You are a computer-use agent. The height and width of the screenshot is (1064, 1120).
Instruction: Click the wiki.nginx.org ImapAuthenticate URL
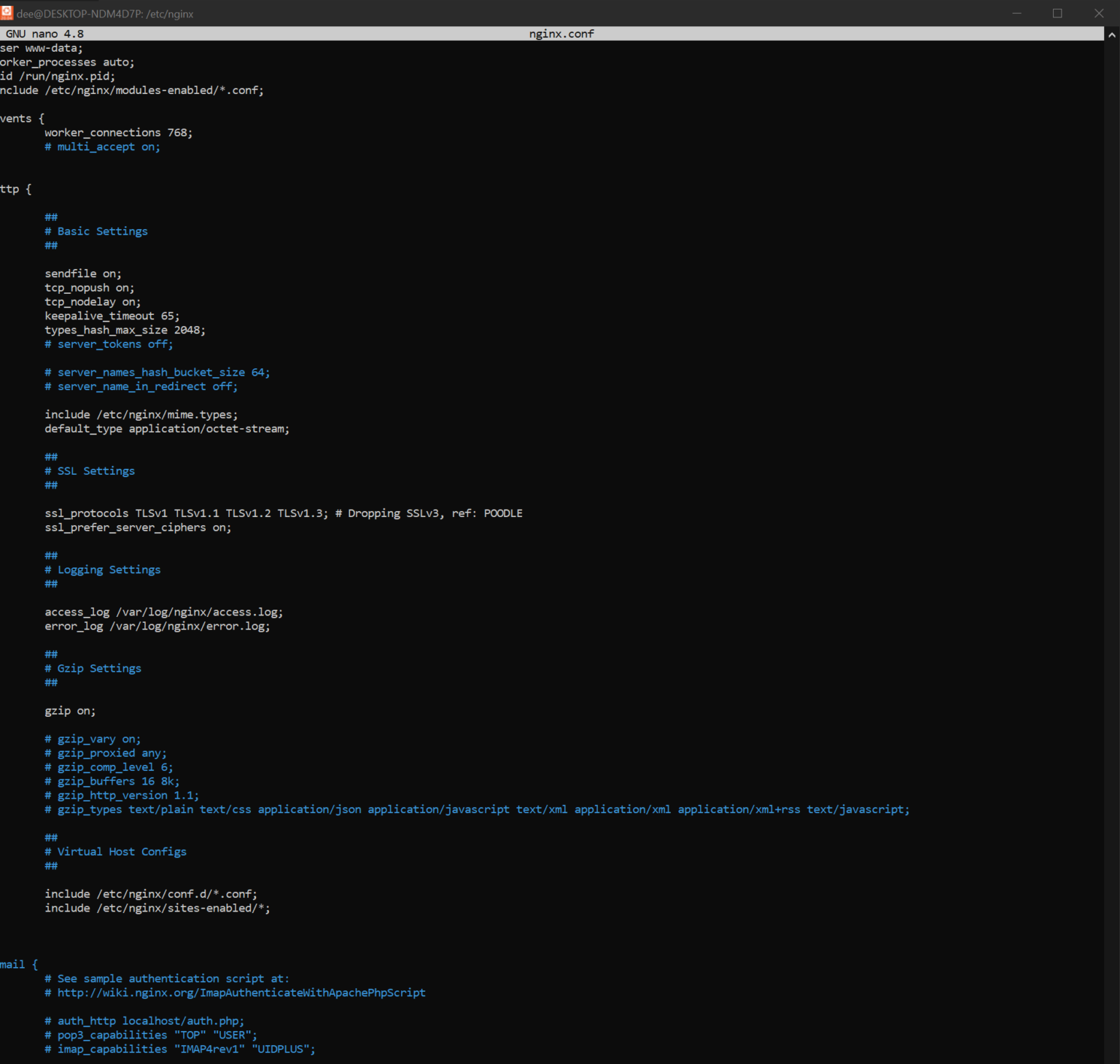(241, 993)
